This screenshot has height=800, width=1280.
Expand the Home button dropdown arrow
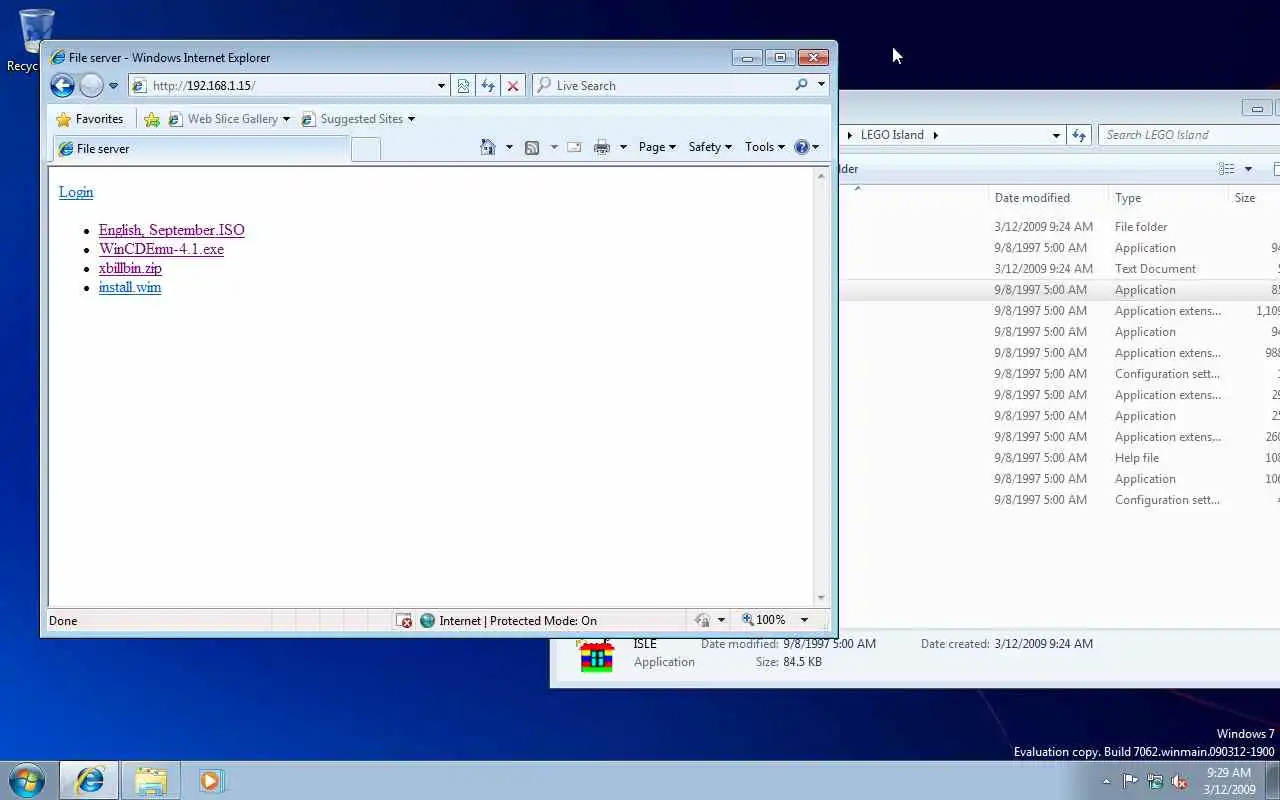(509, 147)
